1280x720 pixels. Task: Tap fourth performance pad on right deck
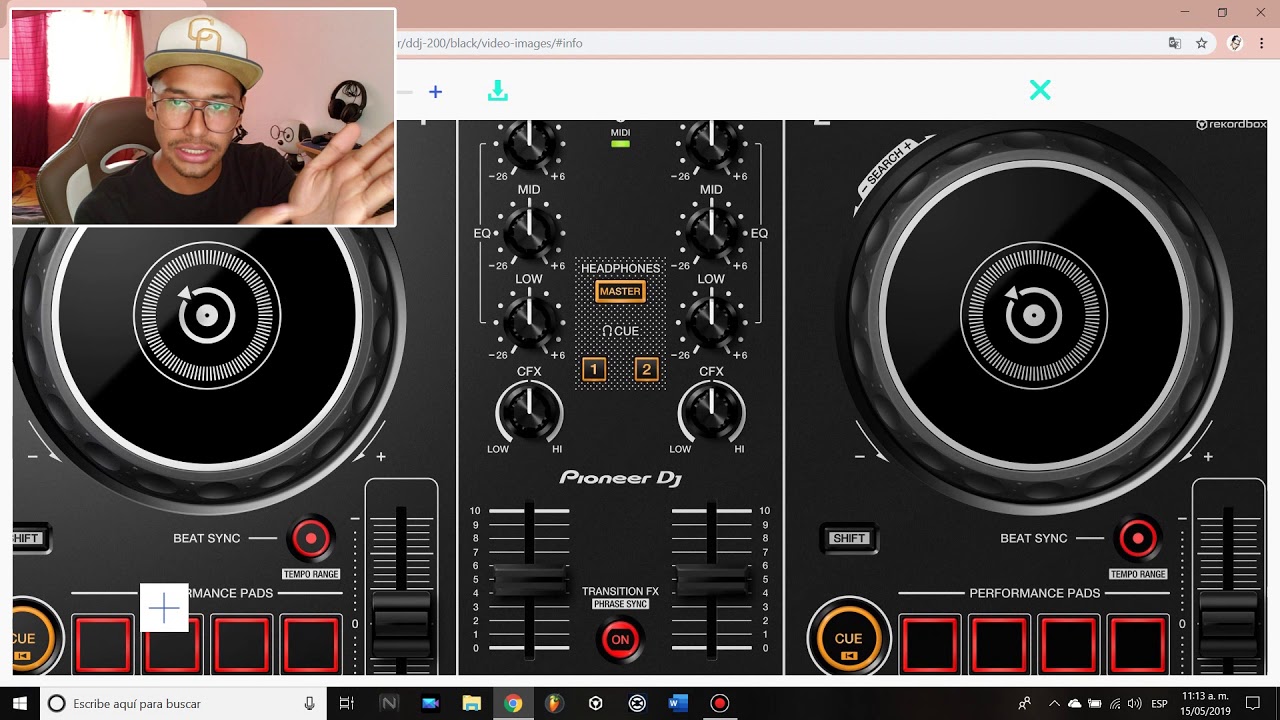[x=1138, y=645]
